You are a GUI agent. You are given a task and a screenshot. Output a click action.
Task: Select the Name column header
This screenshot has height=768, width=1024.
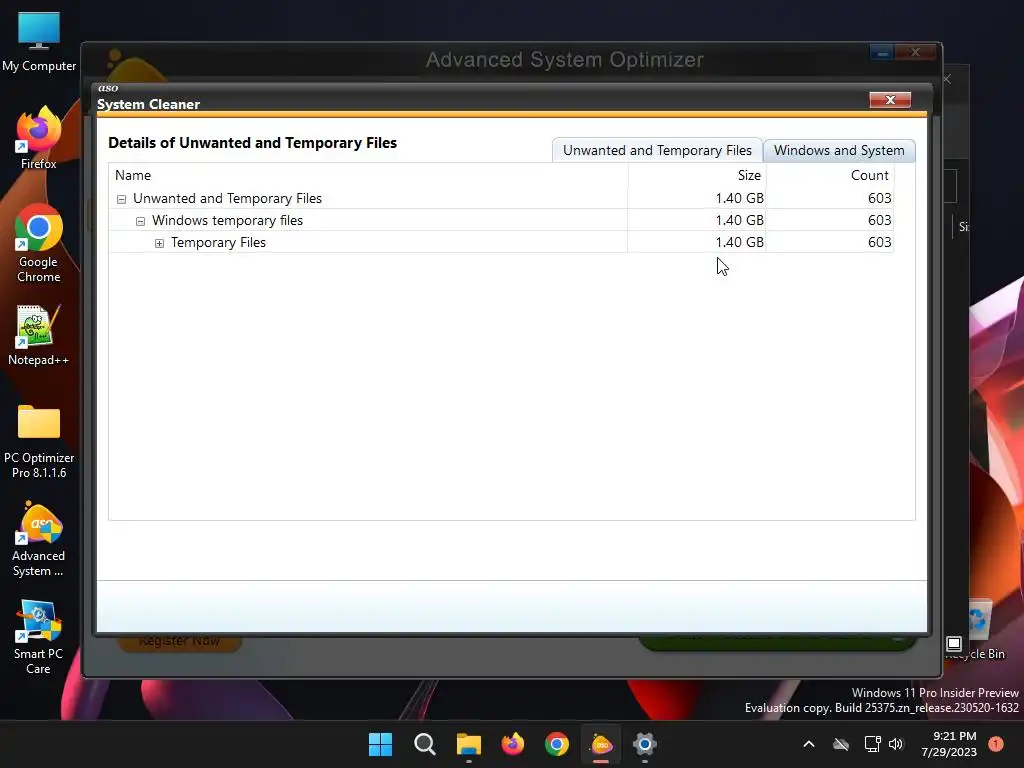tap(368, 175)
